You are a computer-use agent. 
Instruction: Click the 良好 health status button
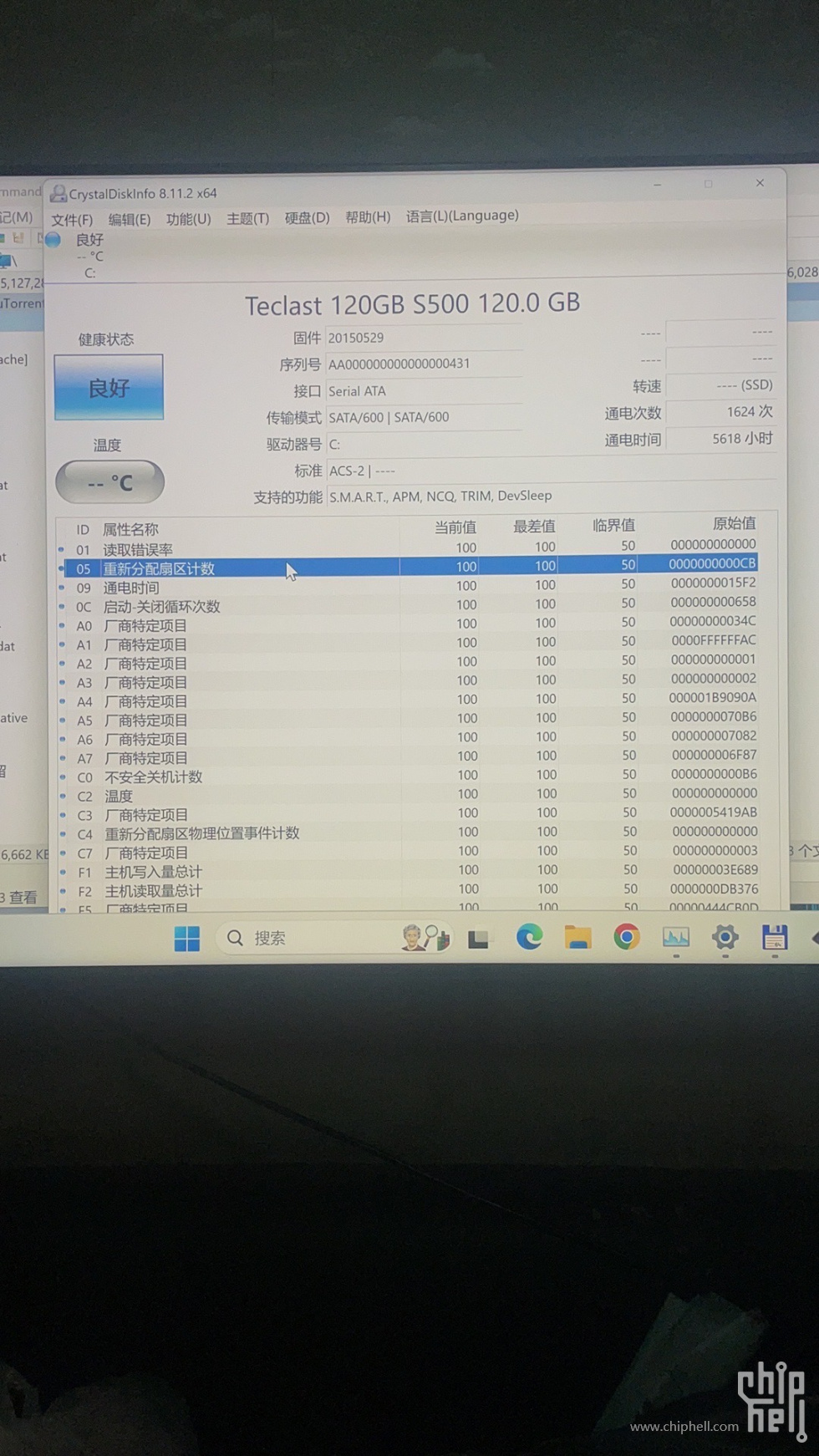(109, 387)
